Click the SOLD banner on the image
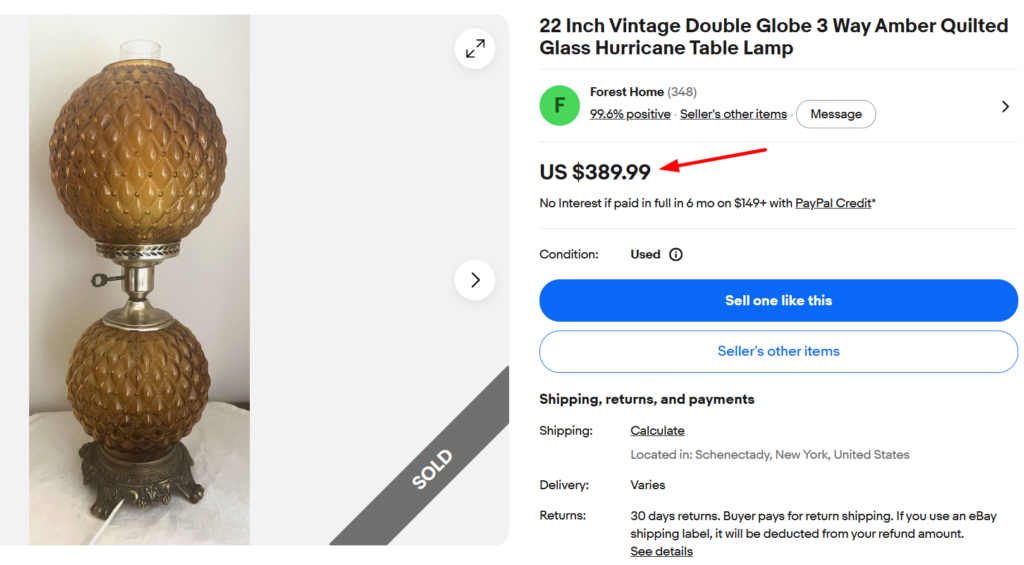This screenshot has width=1024, height=565. [432, 469]
